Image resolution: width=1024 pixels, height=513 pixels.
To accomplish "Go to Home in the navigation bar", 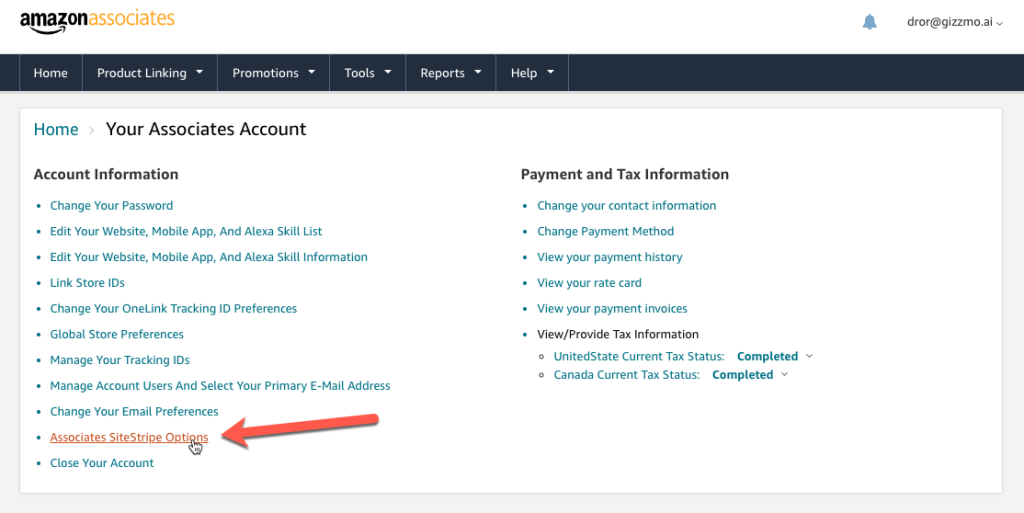I will [x=51, y=73].
